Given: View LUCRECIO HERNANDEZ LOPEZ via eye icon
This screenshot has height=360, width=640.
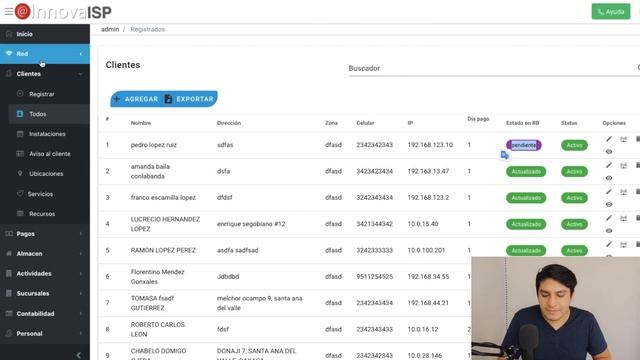Looking at the screenshot, I should (609, 231).
